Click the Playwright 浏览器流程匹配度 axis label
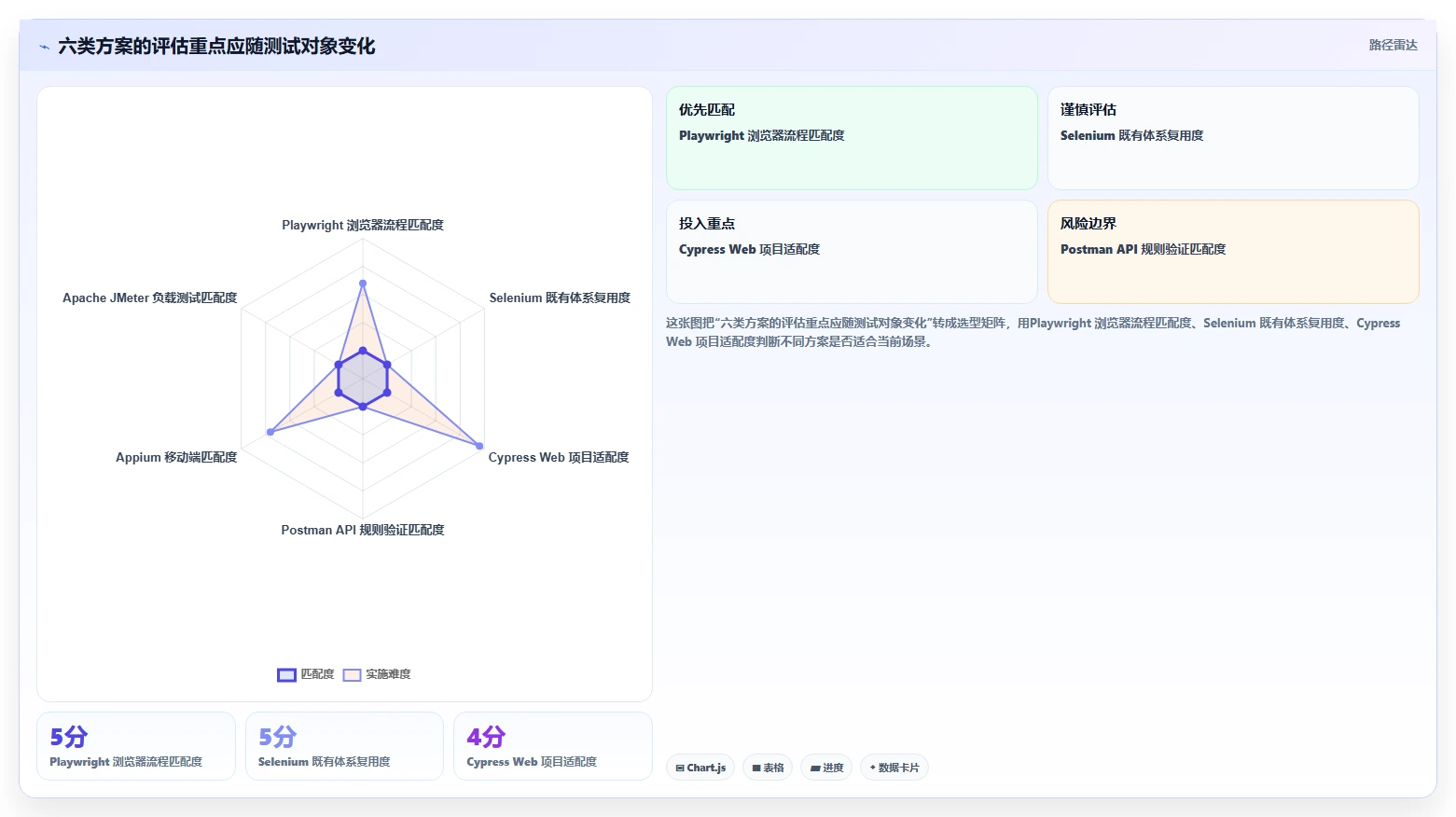 (363, 225)
